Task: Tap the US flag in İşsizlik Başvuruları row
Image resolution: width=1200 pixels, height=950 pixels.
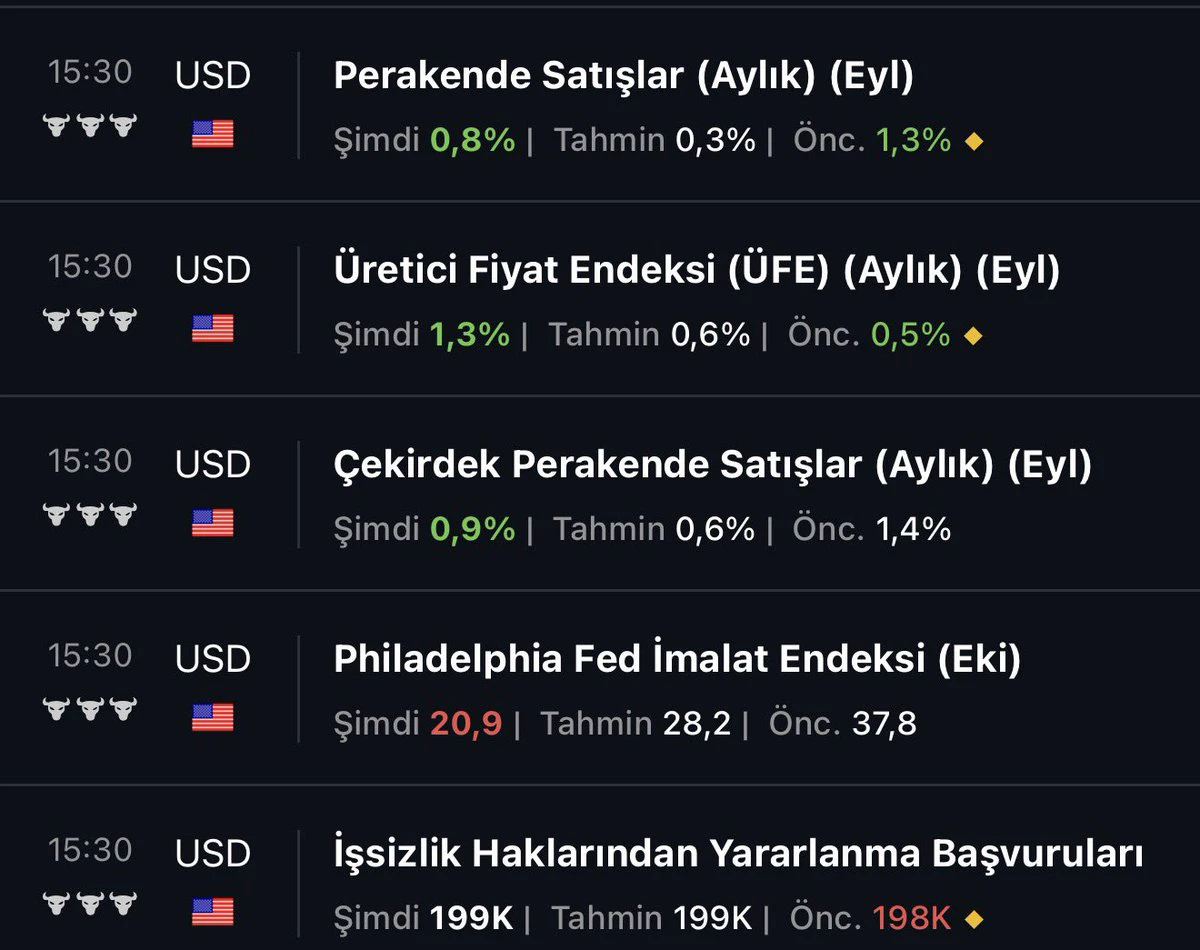Action: pos(213,911)
